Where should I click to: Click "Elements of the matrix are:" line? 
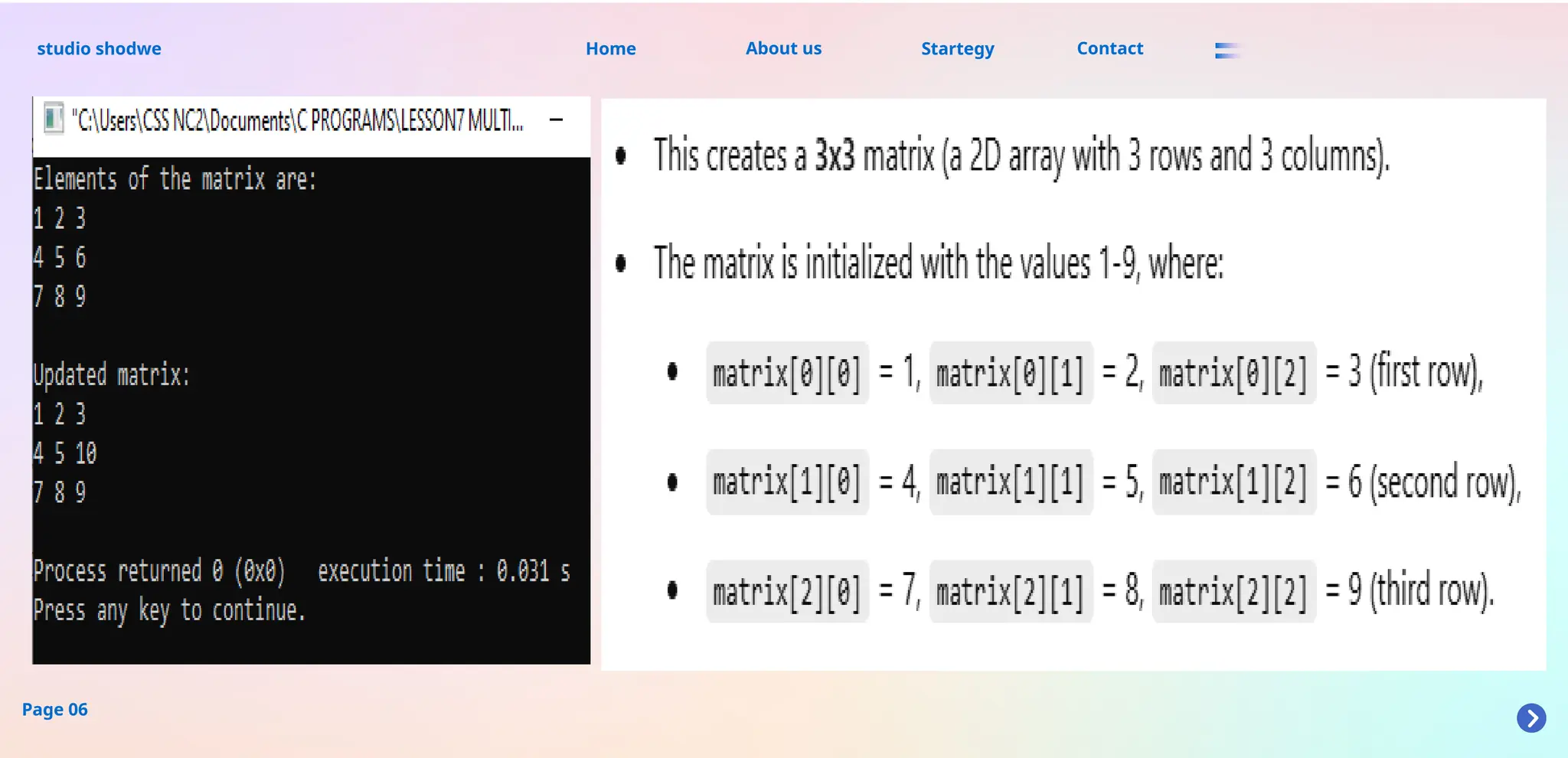pyautogui.click(x=175, y=179)
